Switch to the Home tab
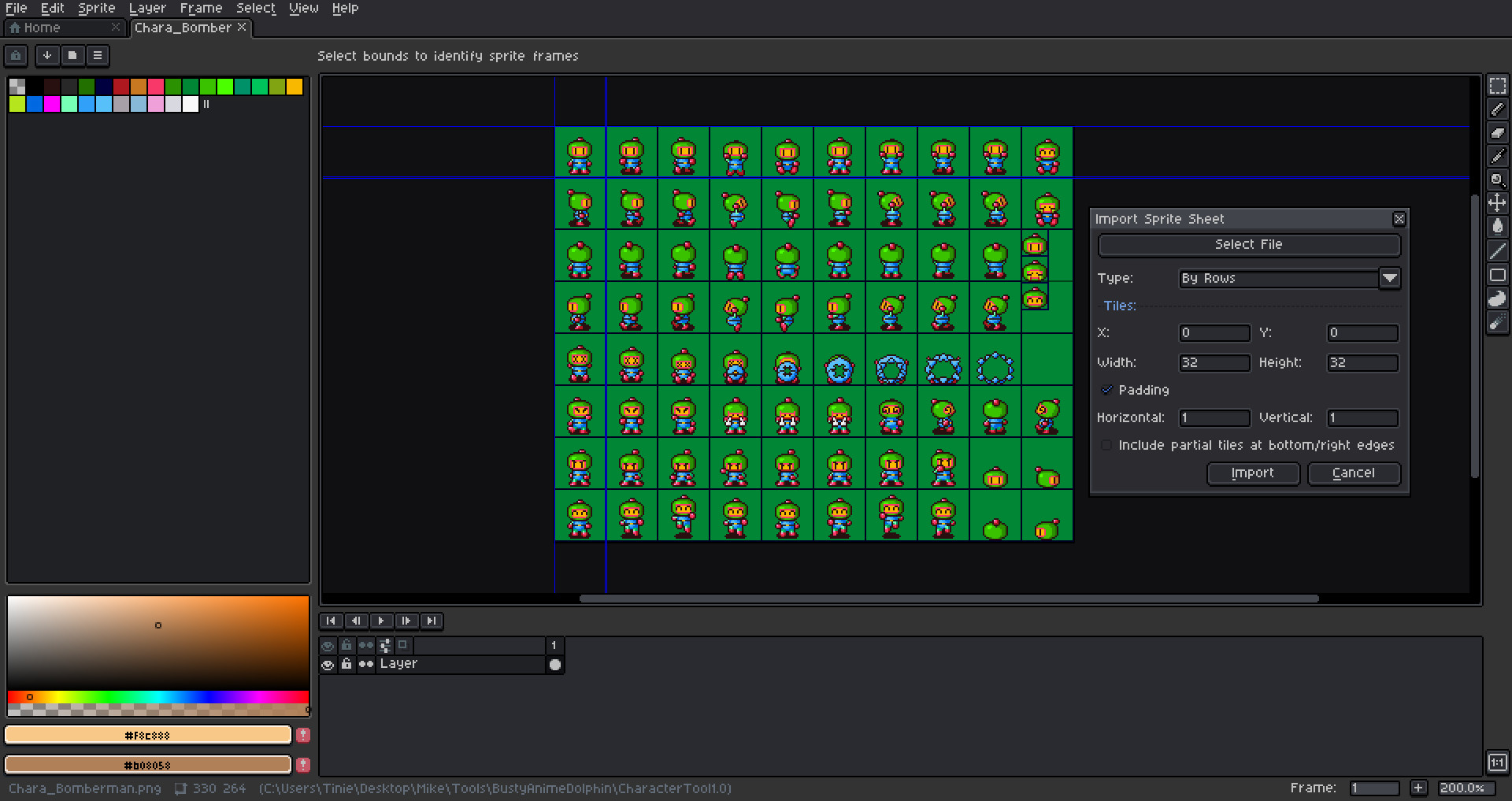1512x801 pixels. click(38, 27)
